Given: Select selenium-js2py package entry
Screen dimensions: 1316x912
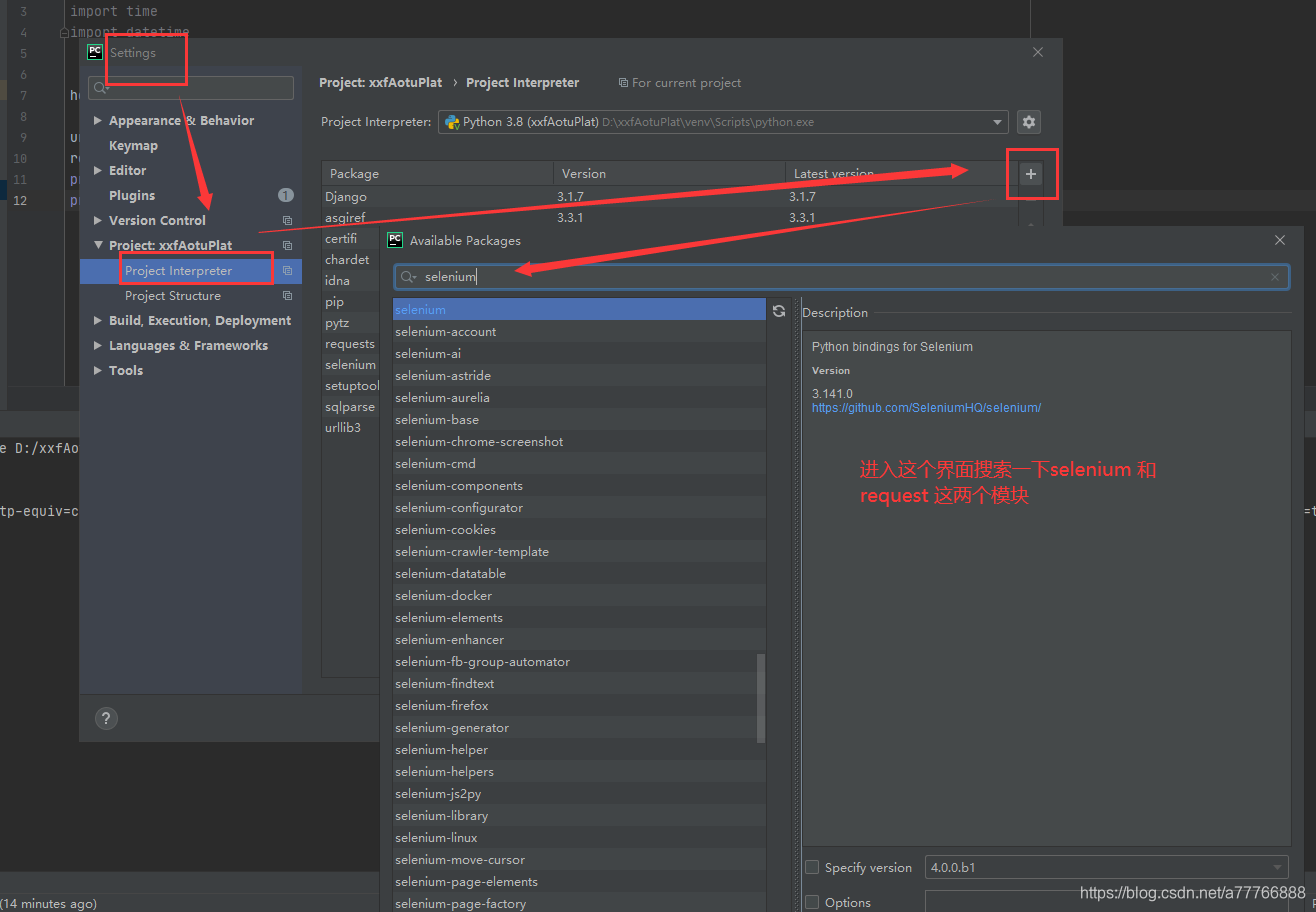Looking at the screenshot, I should [x=579, y=794].
